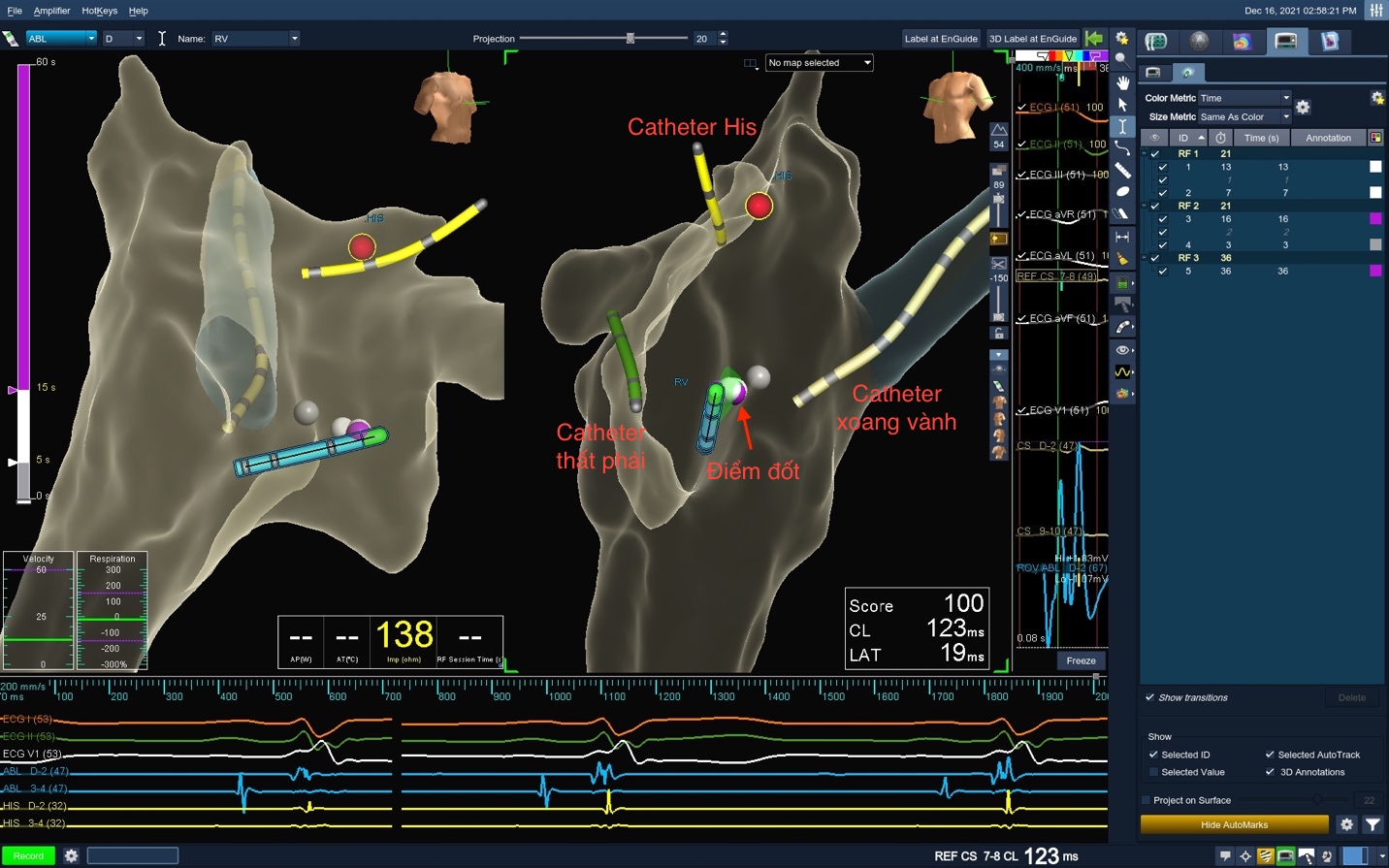Viewport: 1389px width, 868px height.
Task: Select the hand pan tool
Action: pos(1122,82)
